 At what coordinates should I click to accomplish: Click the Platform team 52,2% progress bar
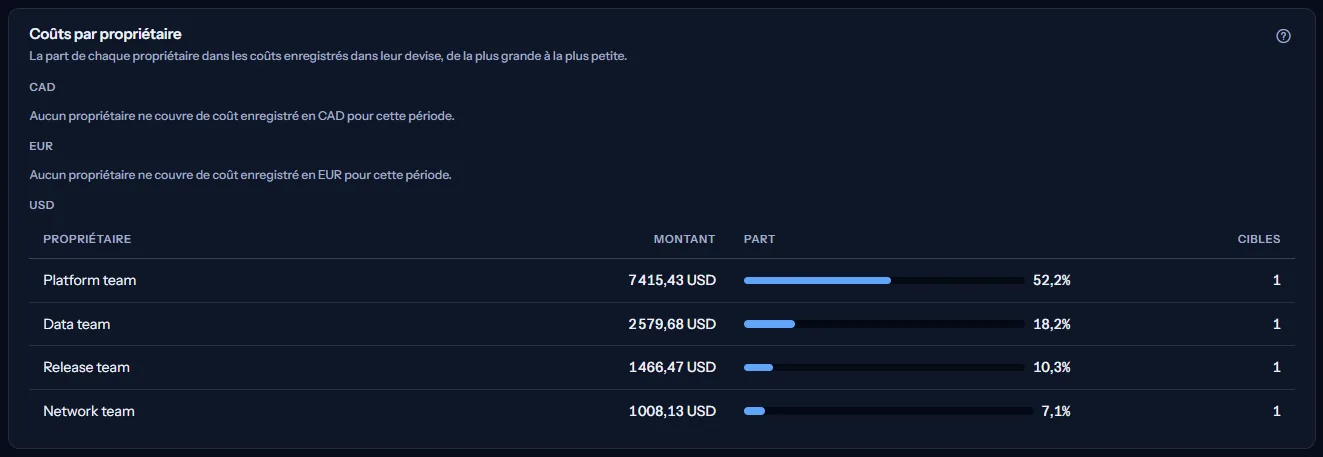coord(888,281)
